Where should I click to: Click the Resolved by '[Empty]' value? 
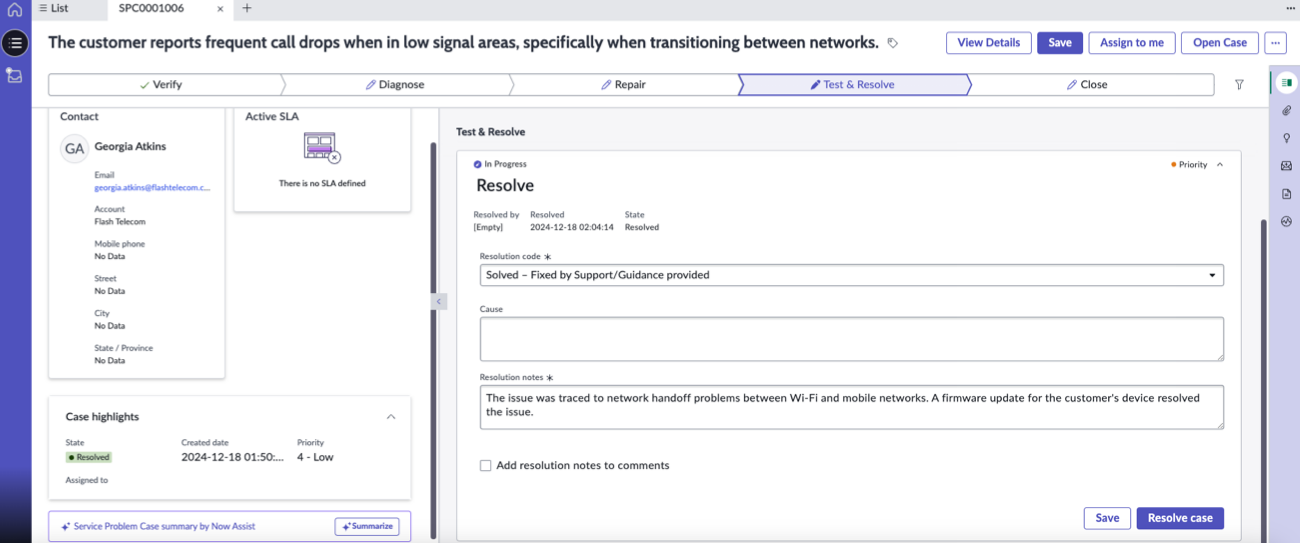tap(488, 227)
